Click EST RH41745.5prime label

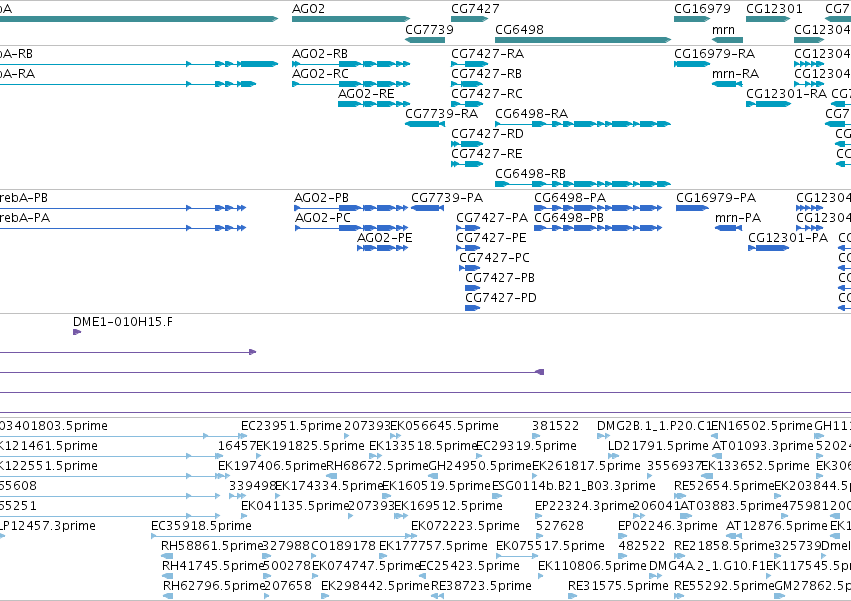[213, 566]
